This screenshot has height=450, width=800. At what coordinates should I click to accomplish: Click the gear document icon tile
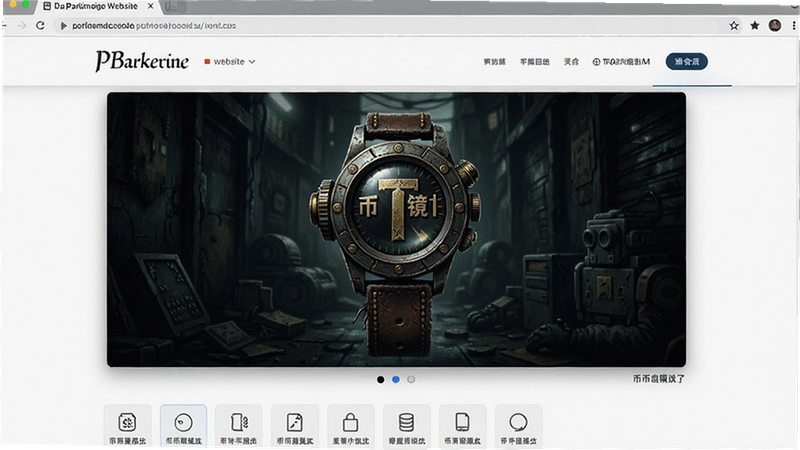[x=128, y=426]
